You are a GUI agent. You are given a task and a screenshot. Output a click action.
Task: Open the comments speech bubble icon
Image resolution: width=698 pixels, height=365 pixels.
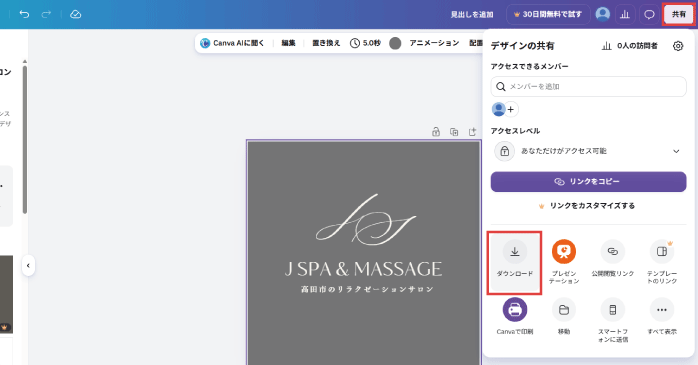(649, 15)
